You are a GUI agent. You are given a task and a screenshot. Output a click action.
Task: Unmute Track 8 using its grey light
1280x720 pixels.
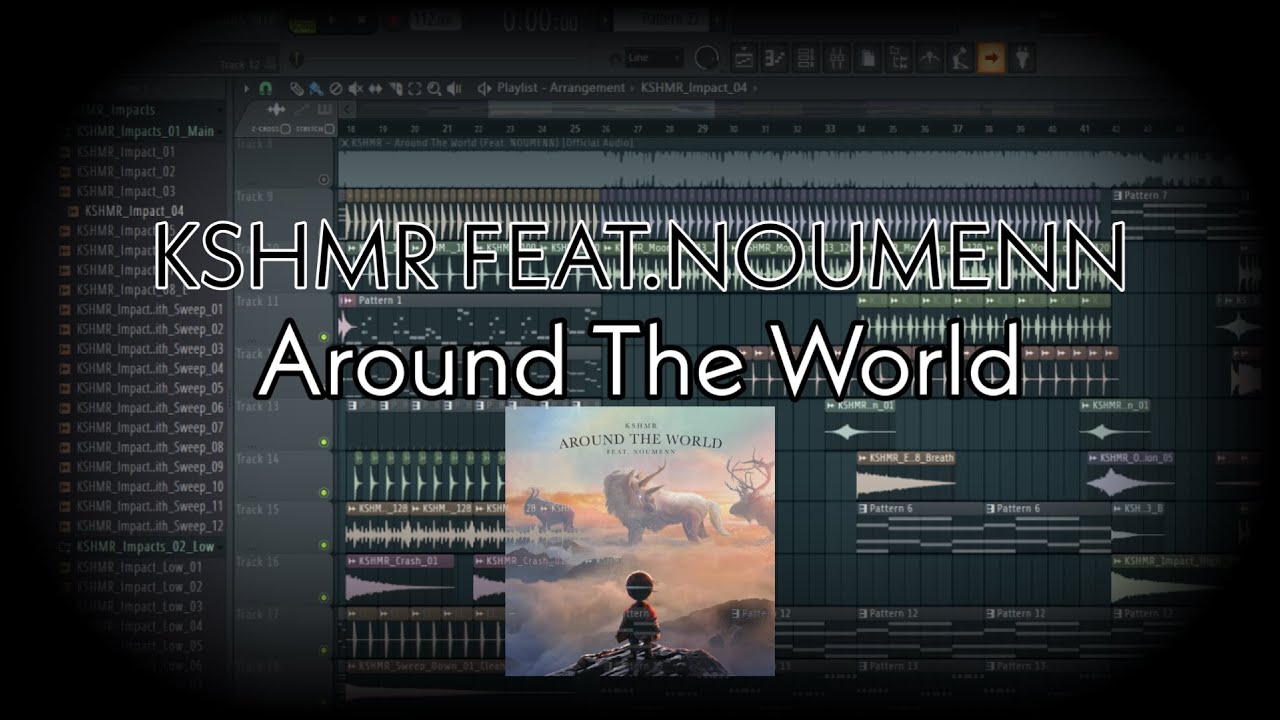pyautogui.click(x=323, y=180)
